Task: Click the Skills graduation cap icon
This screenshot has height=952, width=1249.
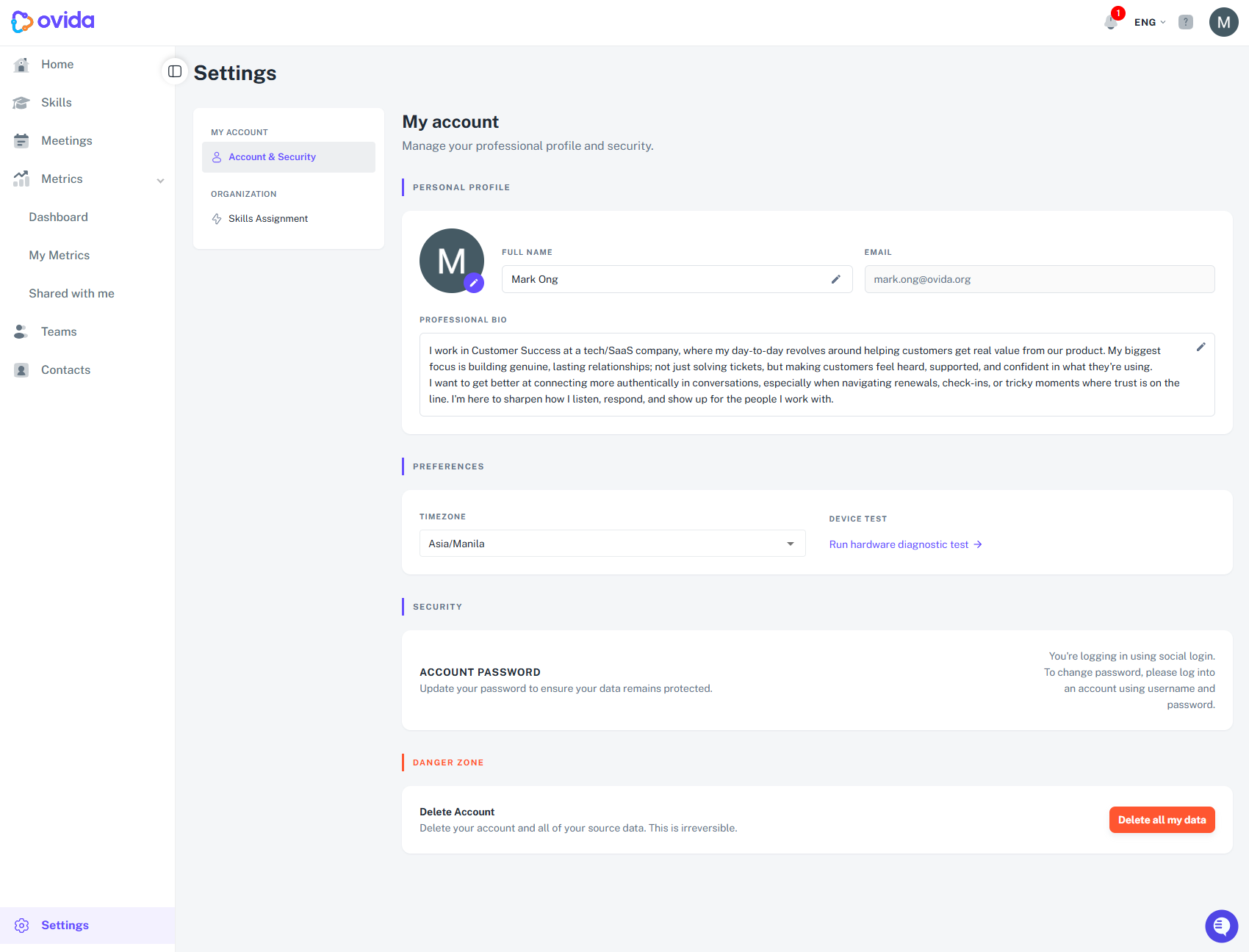Action: [x=21, y=103]
